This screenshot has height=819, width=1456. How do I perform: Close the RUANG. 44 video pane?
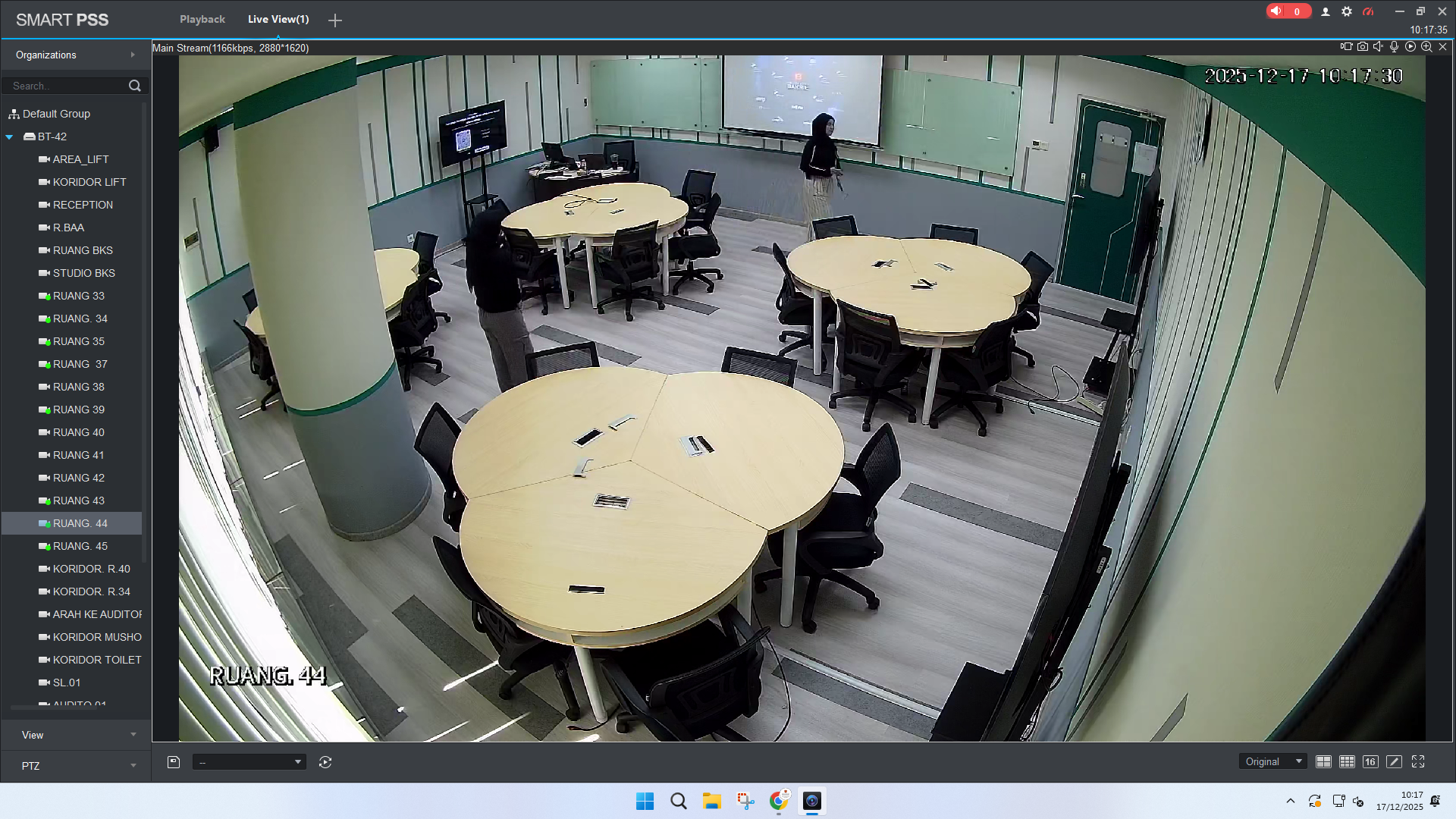(x=1443, y=46)
